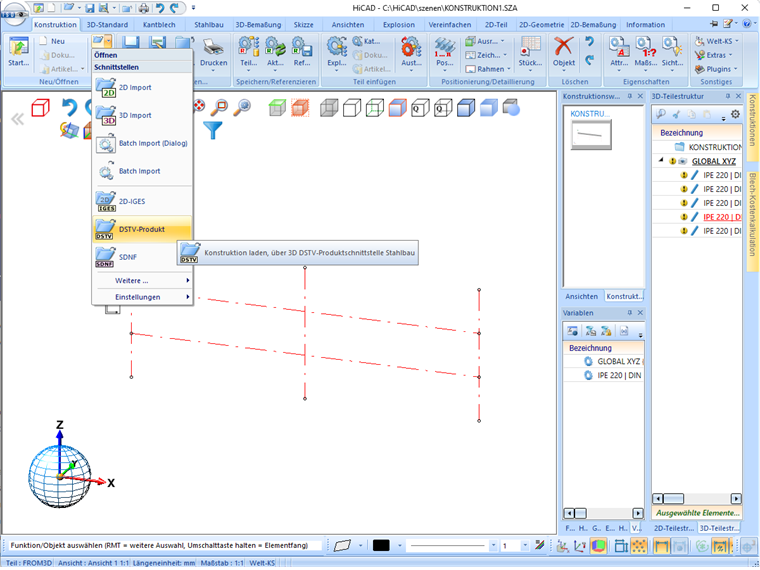This screenshot has width=760, height=570.
Task: Expand the Einstellungen submenu
Action: pos(143,297)
